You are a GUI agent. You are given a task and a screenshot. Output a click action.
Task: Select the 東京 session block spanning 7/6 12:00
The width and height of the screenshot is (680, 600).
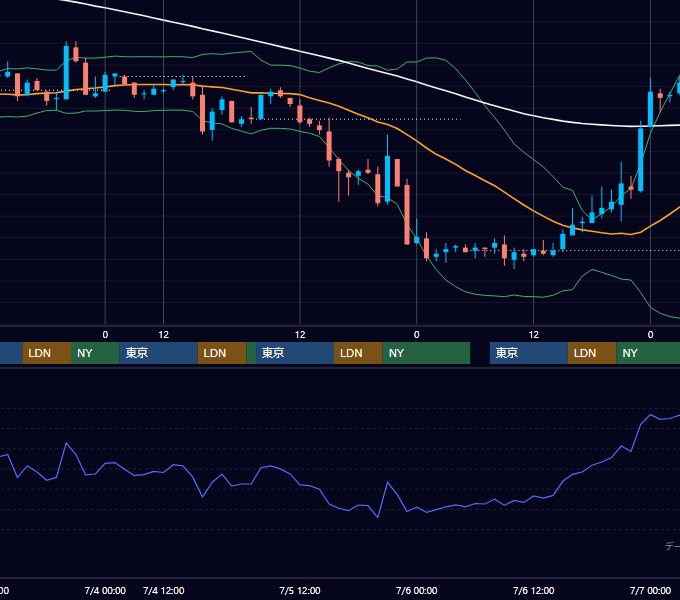[x=529, y=353]
